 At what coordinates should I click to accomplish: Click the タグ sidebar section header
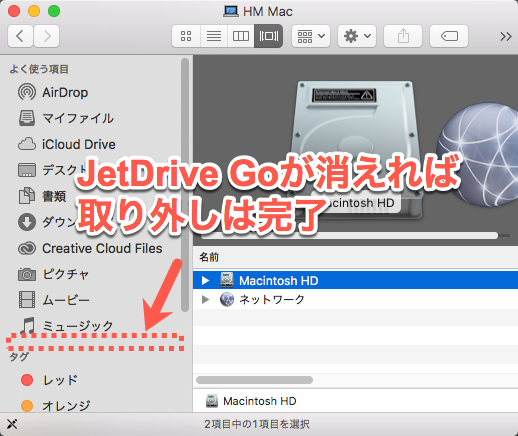pyautogui.click(x=19, y=357)
